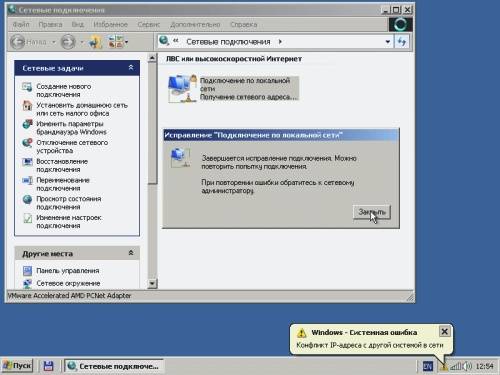Screen dimensions: 500x375
Task: Open the Views toolbar icon
Action: pos(115,42)
